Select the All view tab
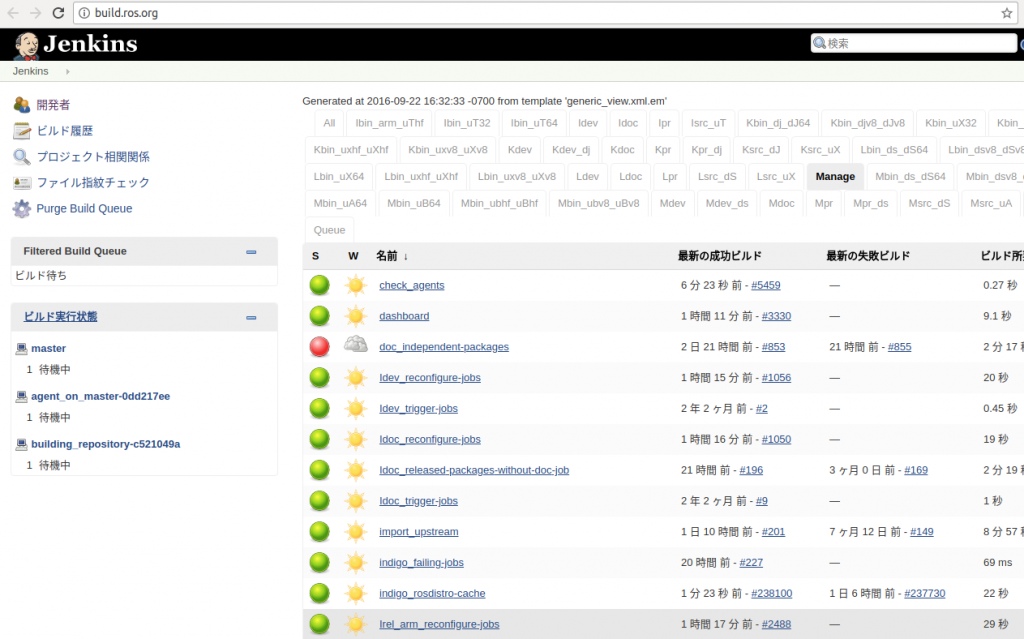Screen dimensions: 1024x639 coord(329,123)
